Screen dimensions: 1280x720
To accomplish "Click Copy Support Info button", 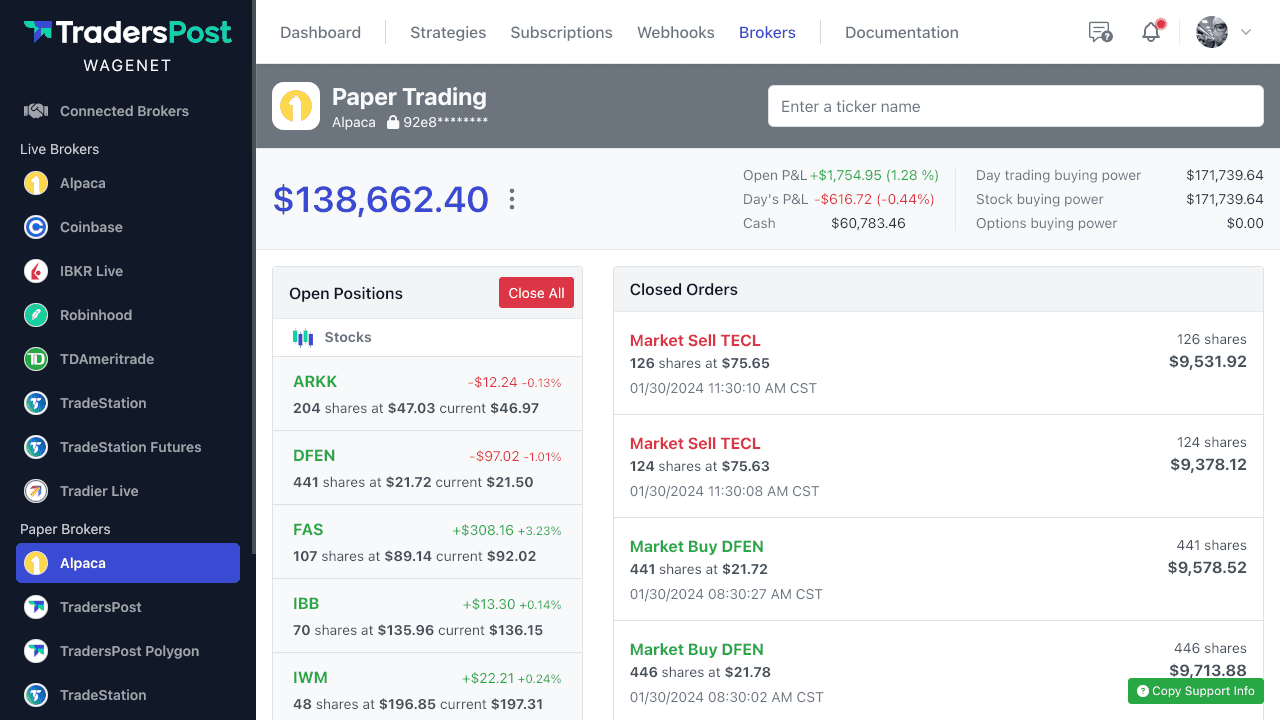I will point(1196,691).
